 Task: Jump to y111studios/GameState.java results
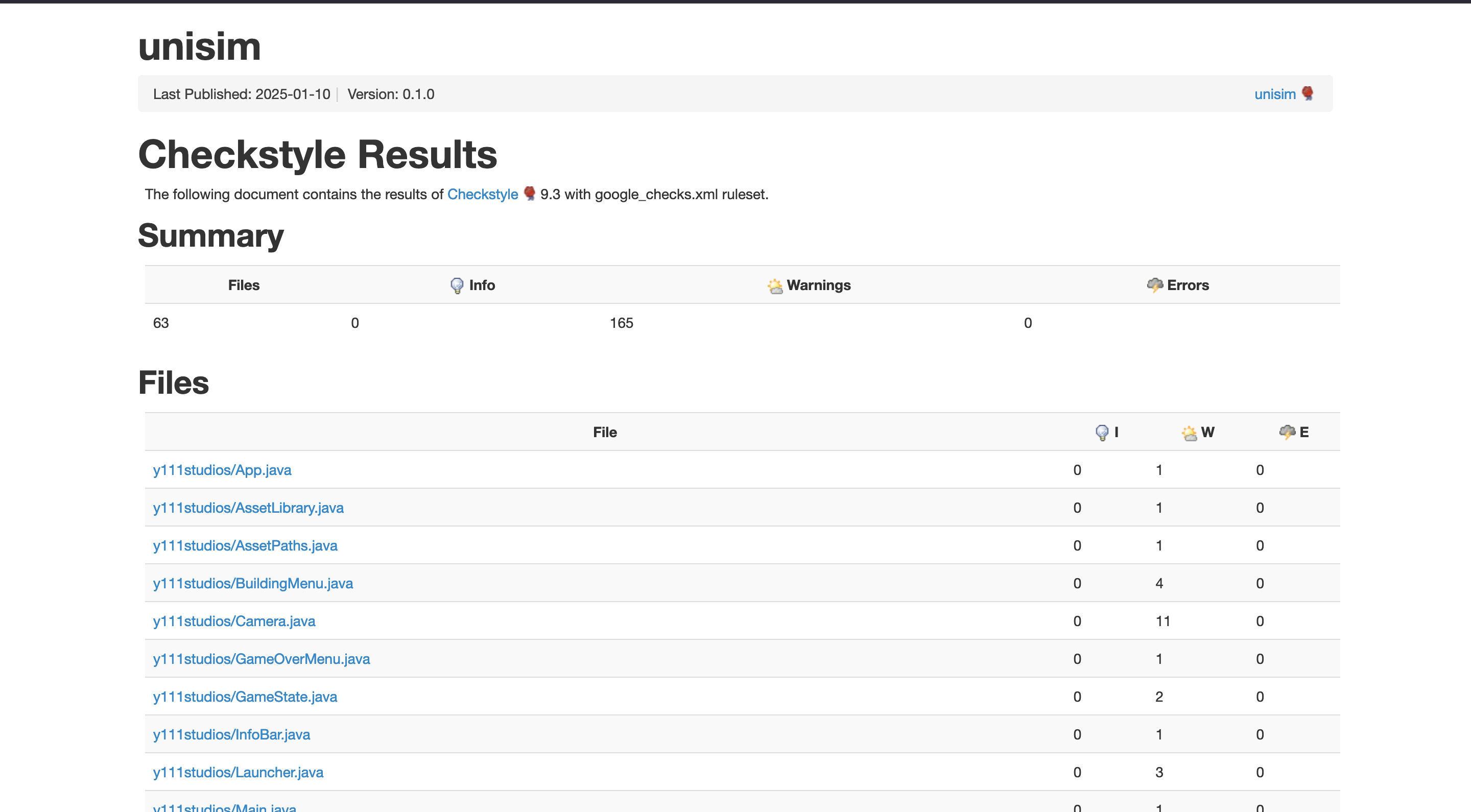[x=245, y=696]
